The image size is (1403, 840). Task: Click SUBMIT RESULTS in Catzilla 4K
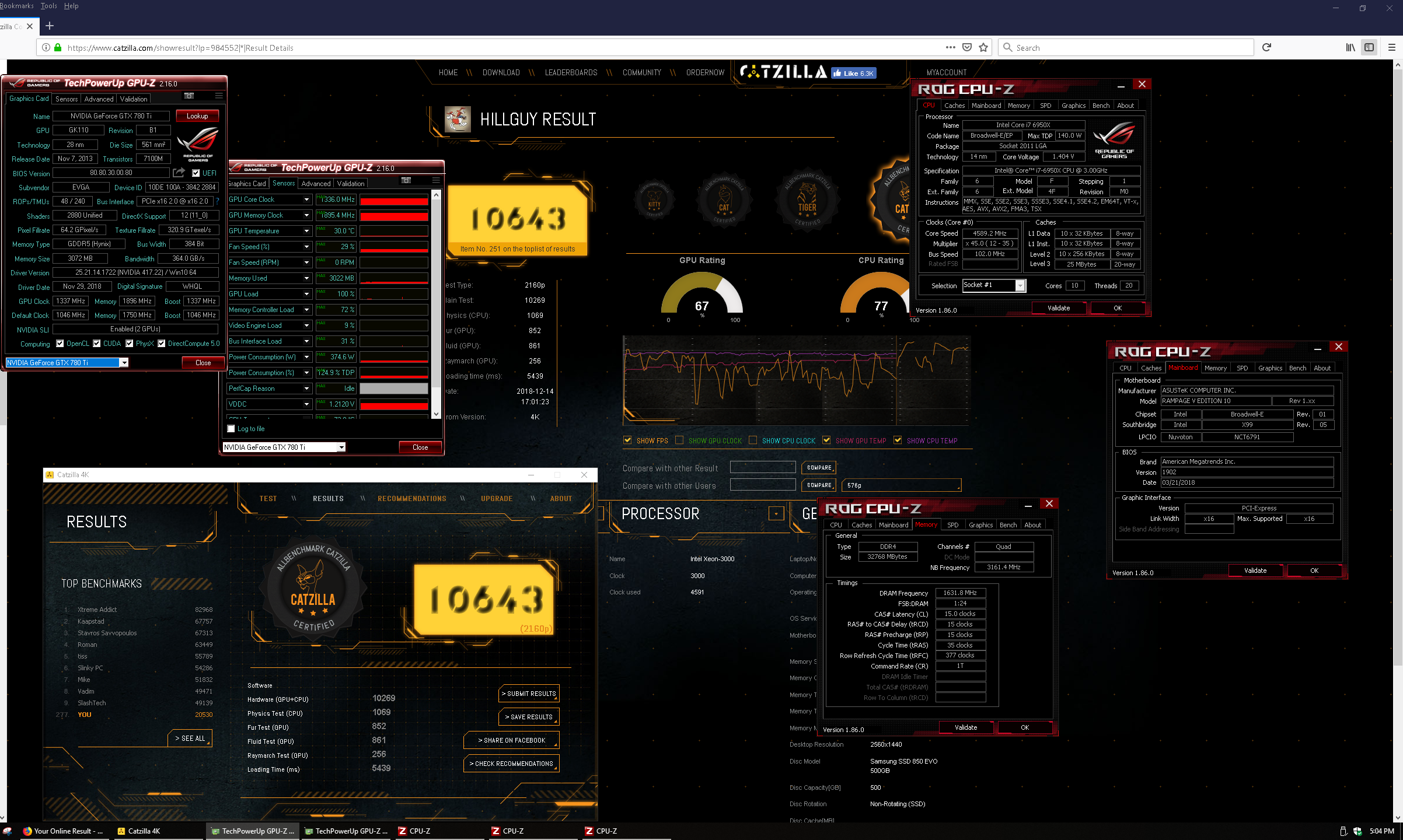(x=529, y=694)
